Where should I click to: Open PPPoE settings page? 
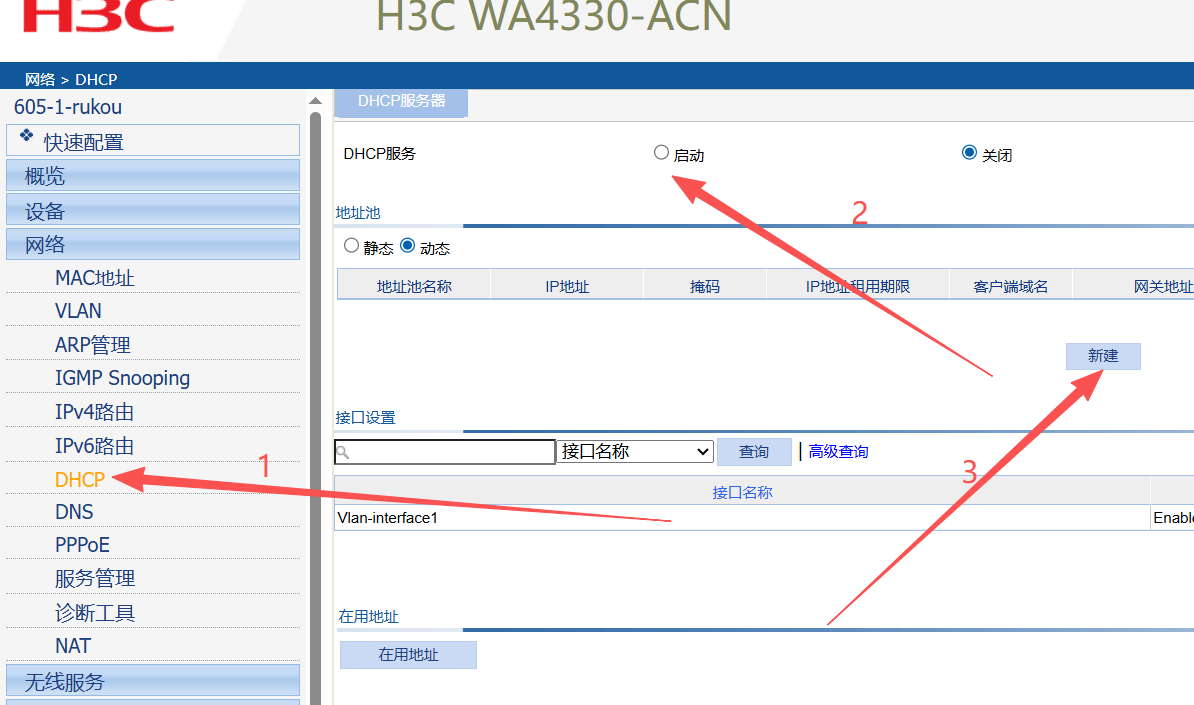pos(82,545)
